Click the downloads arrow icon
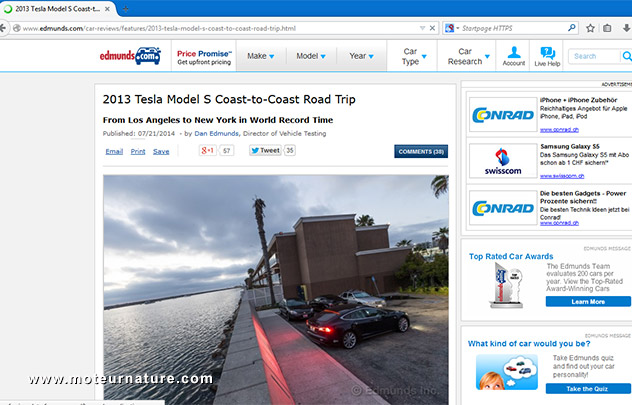This screenshot has height=405, width=632. [626, 28]
